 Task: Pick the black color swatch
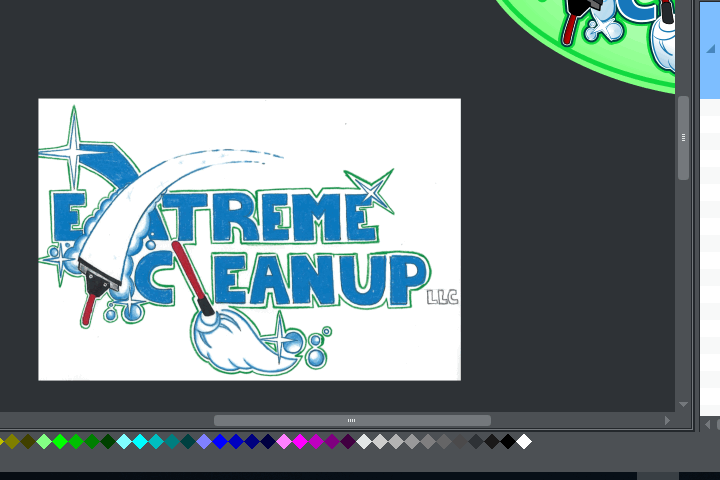coord(508,442)
